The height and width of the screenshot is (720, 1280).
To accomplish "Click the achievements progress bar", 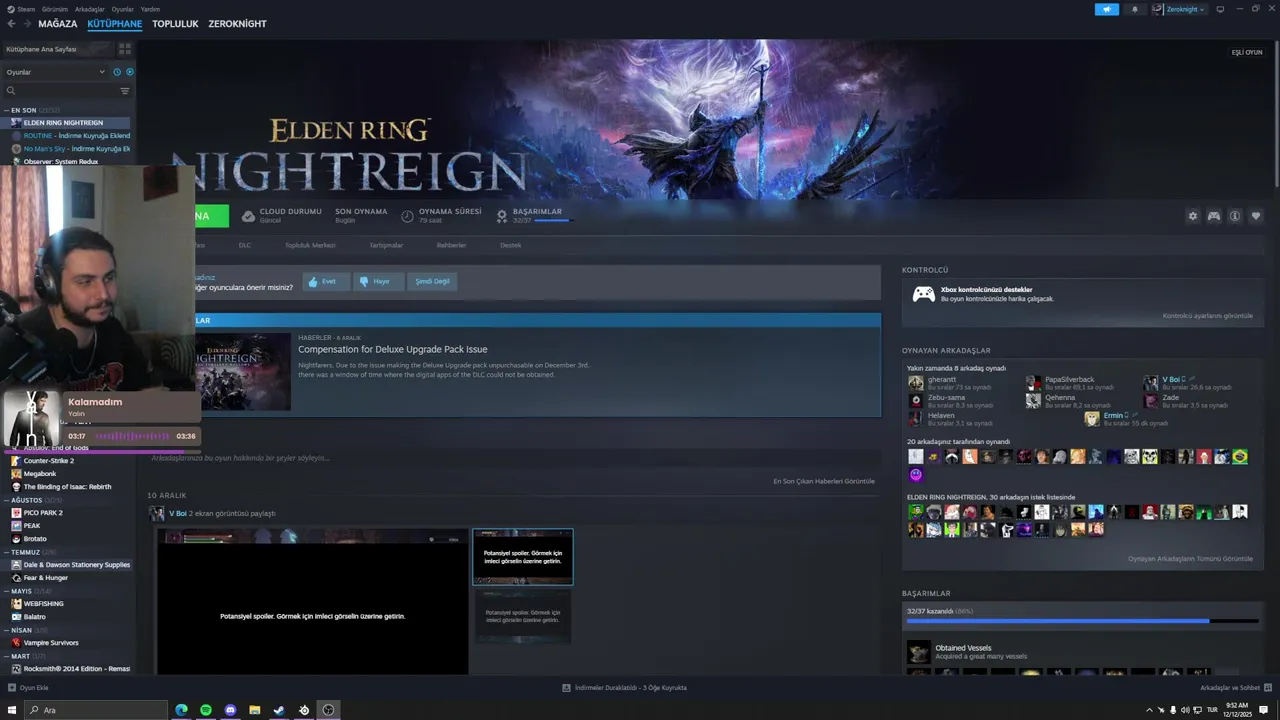I will point(1082,621).
